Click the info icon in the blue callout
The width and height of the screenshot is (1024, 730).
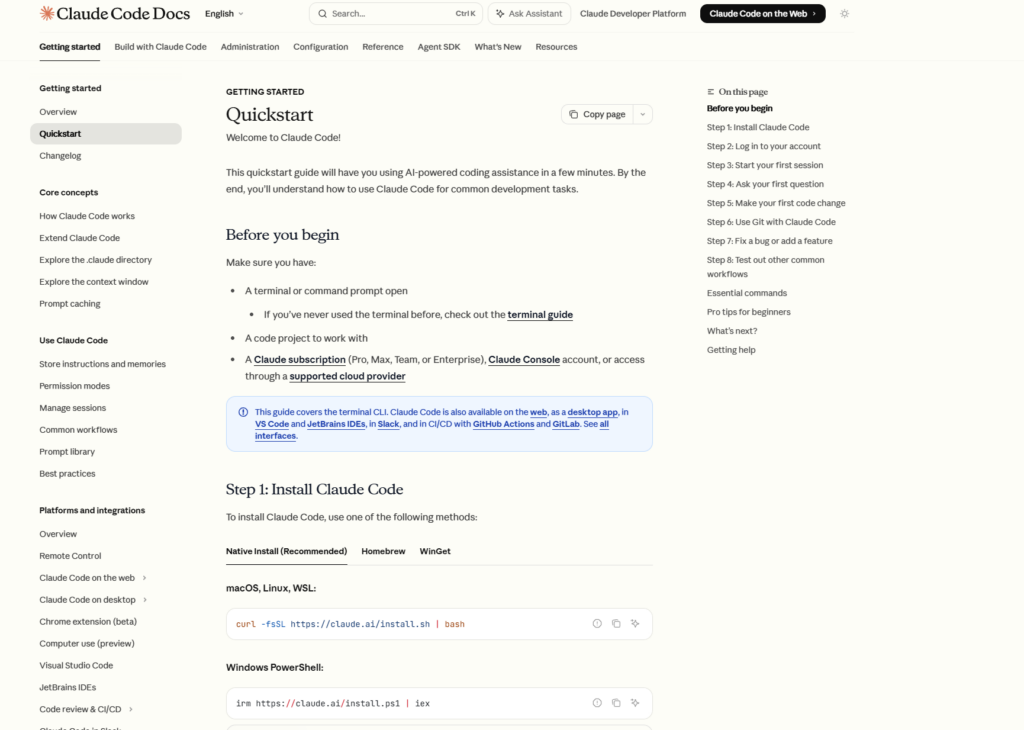click(243, 412)
